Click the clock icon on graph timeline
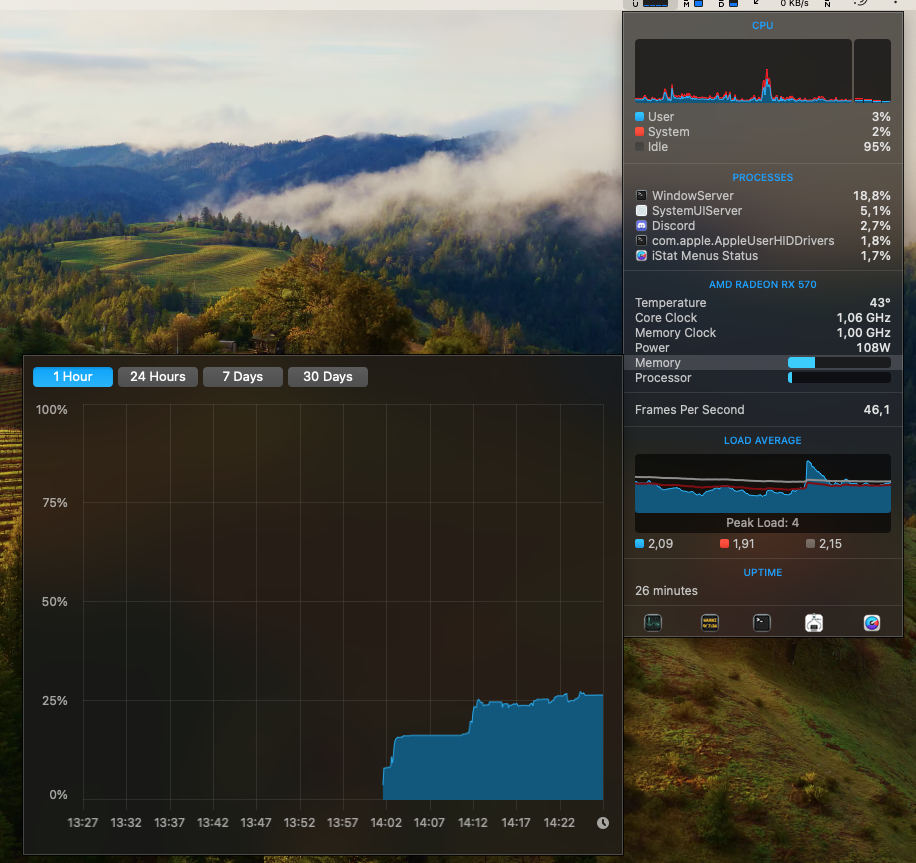The height and width of the screenshot is (863, 916). (602, 823)
